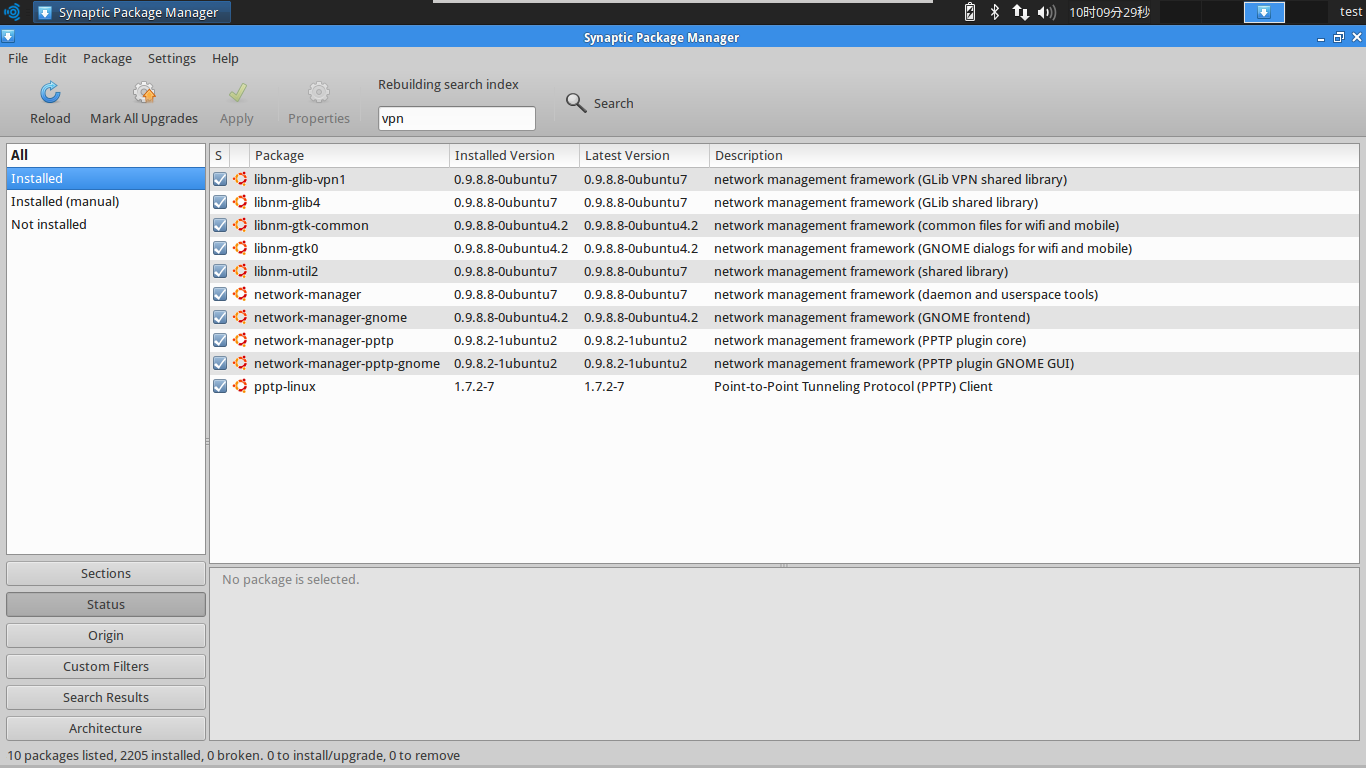Screen dimensions: 1366x768
Task: Click the Mark All Upgrades icon
Action: click(x=144, y=93)
